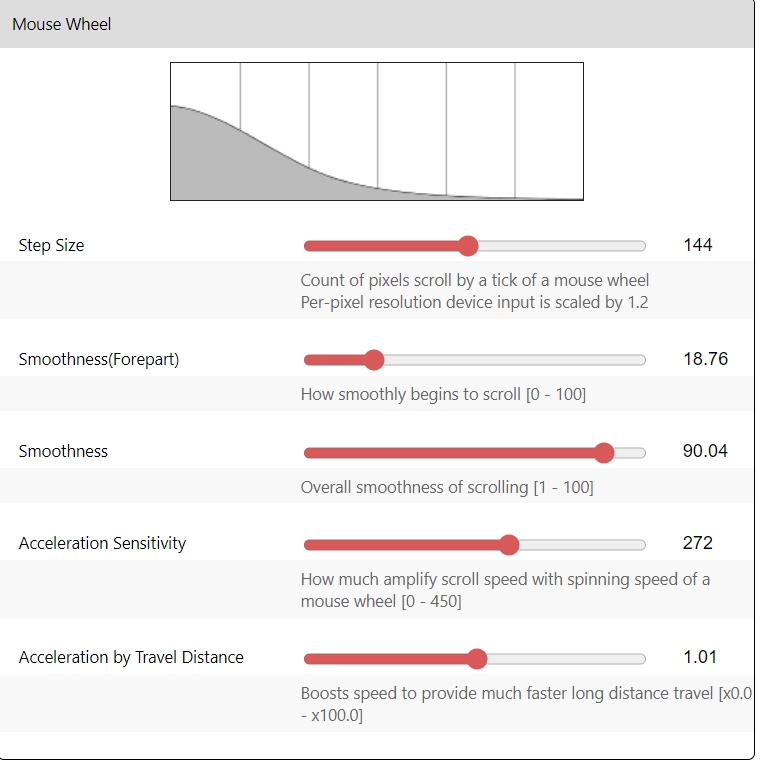Click the Acceleration by Travel Distance slider handle

click(x=477, y=658)
